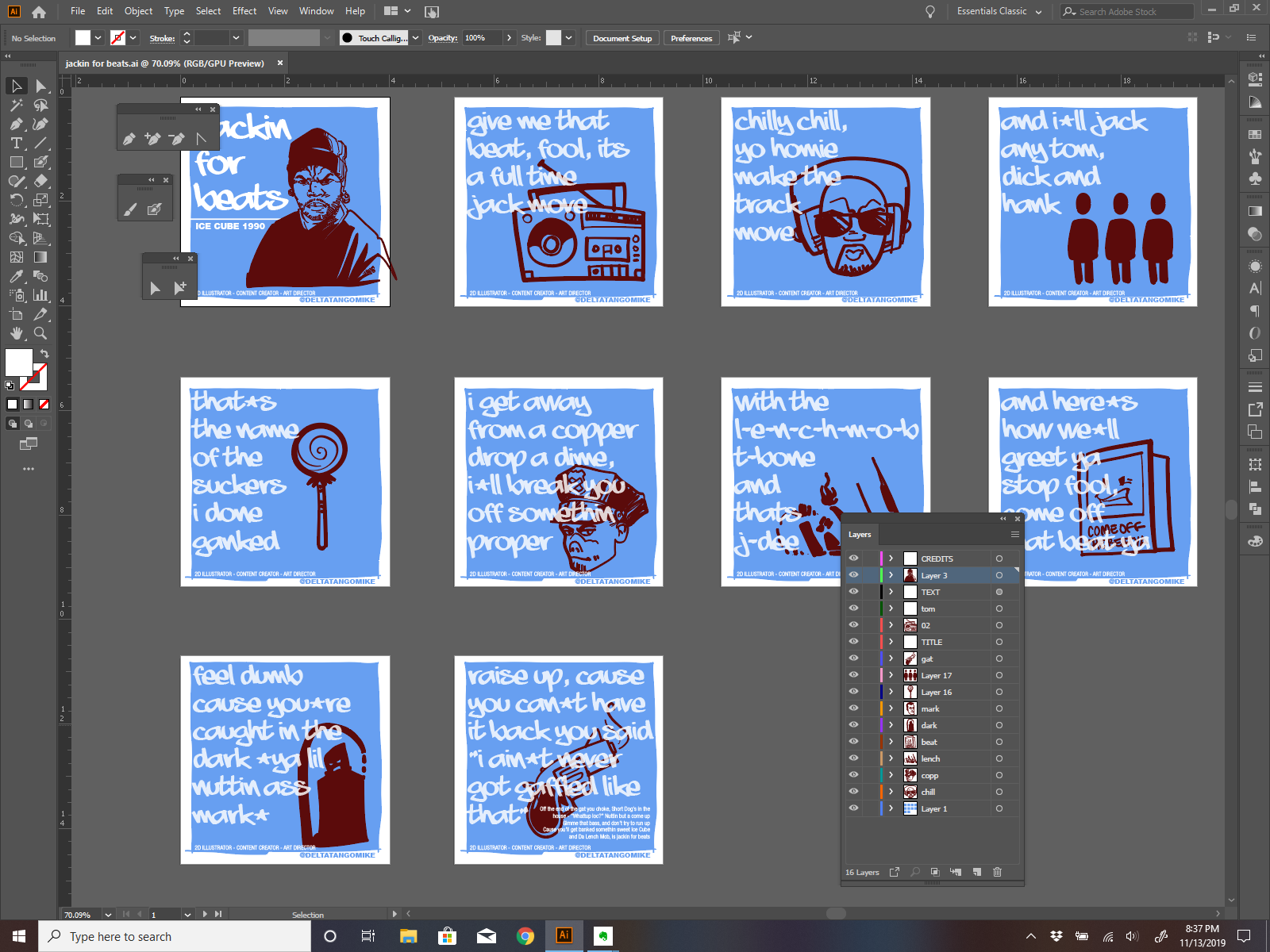Image resolution: width=1270 pixels, height=952 pixels.
Task: Expand the Layer 17 contents
Action: pyautogui.click(x=891, y=675)
